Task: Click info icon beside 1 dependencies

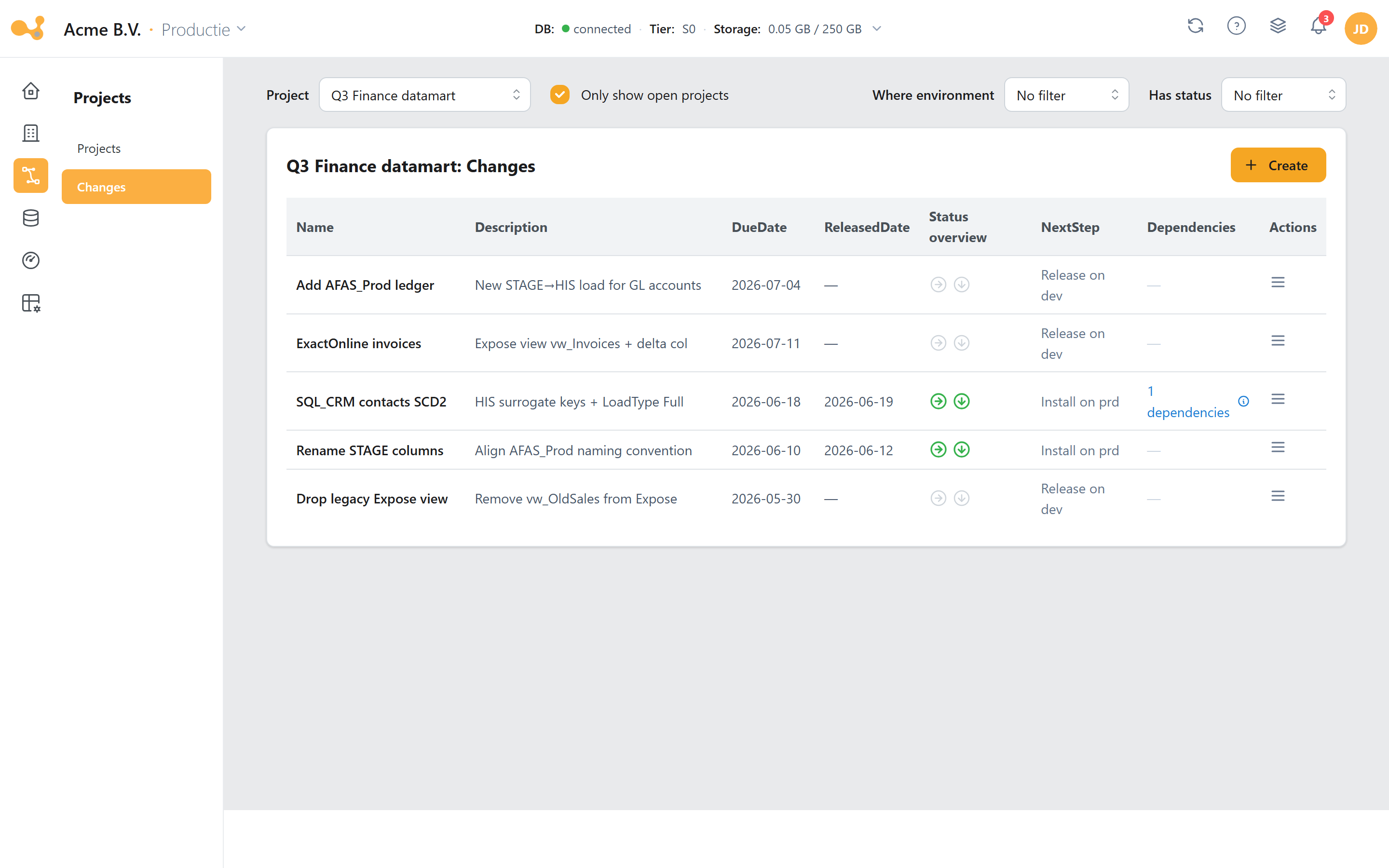Action: 1243,401
